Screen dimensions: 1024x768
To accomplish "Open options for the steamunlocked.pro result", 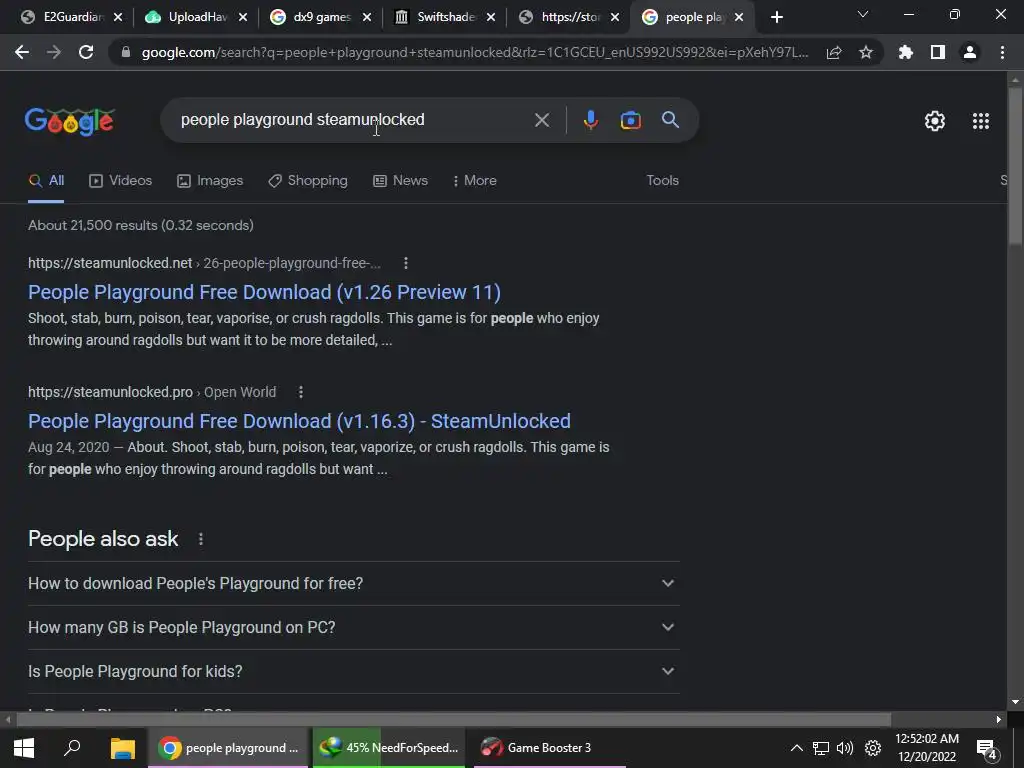I will [301, 392].
